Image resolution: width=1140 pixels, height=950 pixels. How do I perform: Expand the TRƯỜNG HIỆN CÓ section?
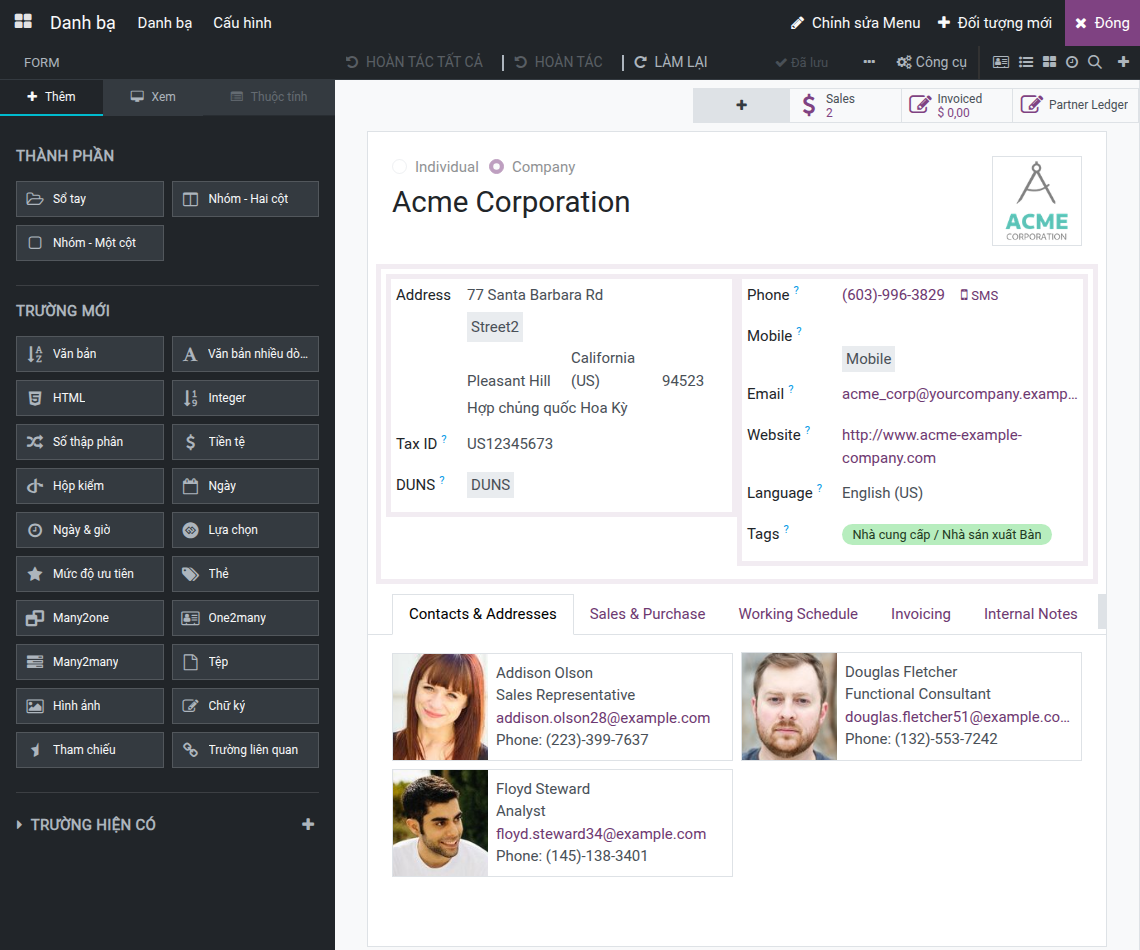(x=86, y=824)
